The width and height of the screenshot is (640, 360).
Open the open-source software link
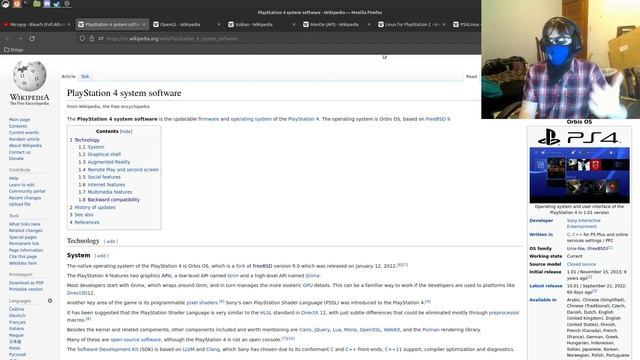(x=136, y=340)
